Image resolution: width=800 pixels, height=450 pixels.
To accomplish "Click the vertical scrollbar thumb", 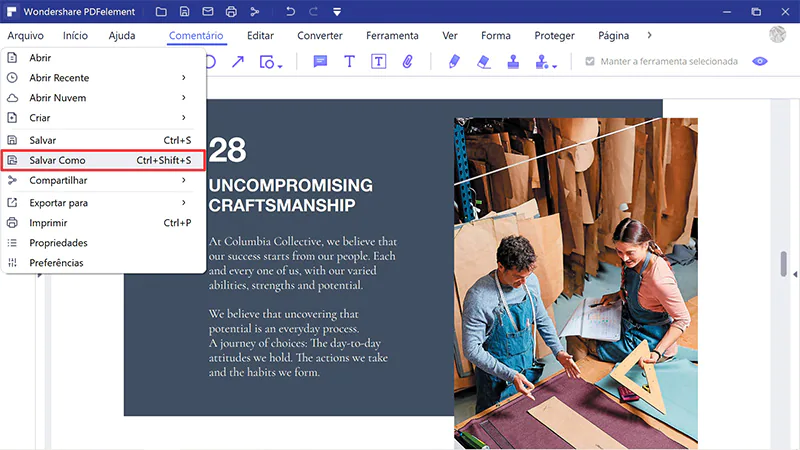I will tap(784, 264).
